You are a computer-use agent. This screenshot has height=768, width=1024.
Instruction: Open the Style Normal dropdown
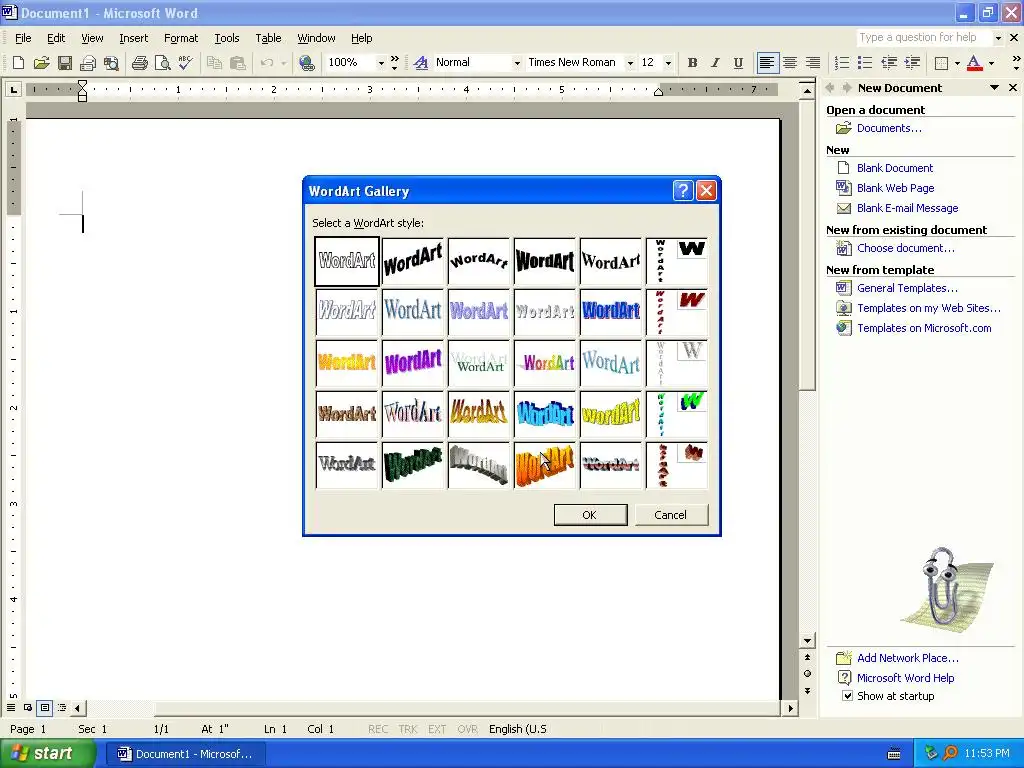[517, 63]
